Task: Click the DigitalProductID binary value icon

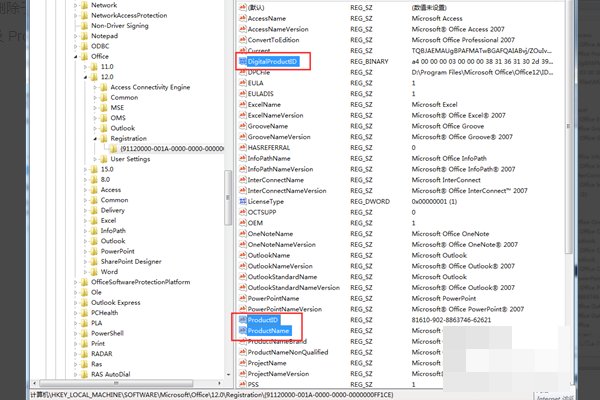Action: (x=241, y=62)
